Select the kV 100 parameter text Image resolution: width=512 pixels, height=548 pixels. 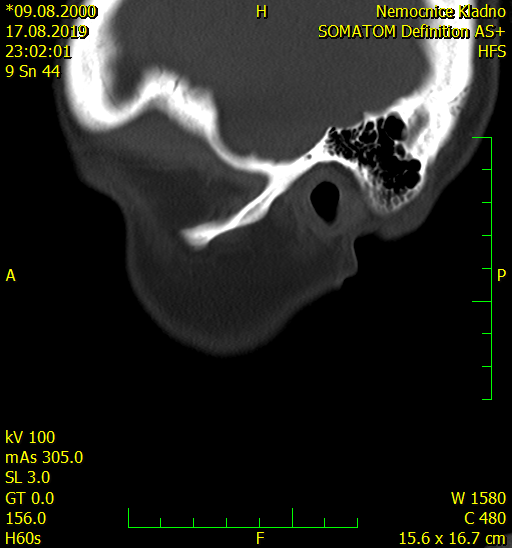point(30,437)
